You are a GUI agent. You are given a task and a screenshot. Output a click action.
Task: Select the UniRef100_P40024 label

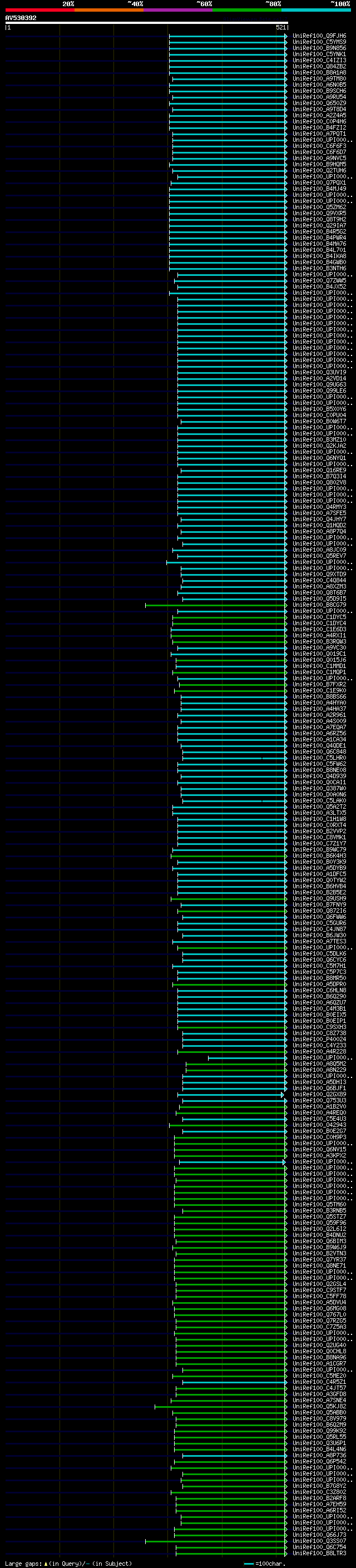click(319, 1039)
